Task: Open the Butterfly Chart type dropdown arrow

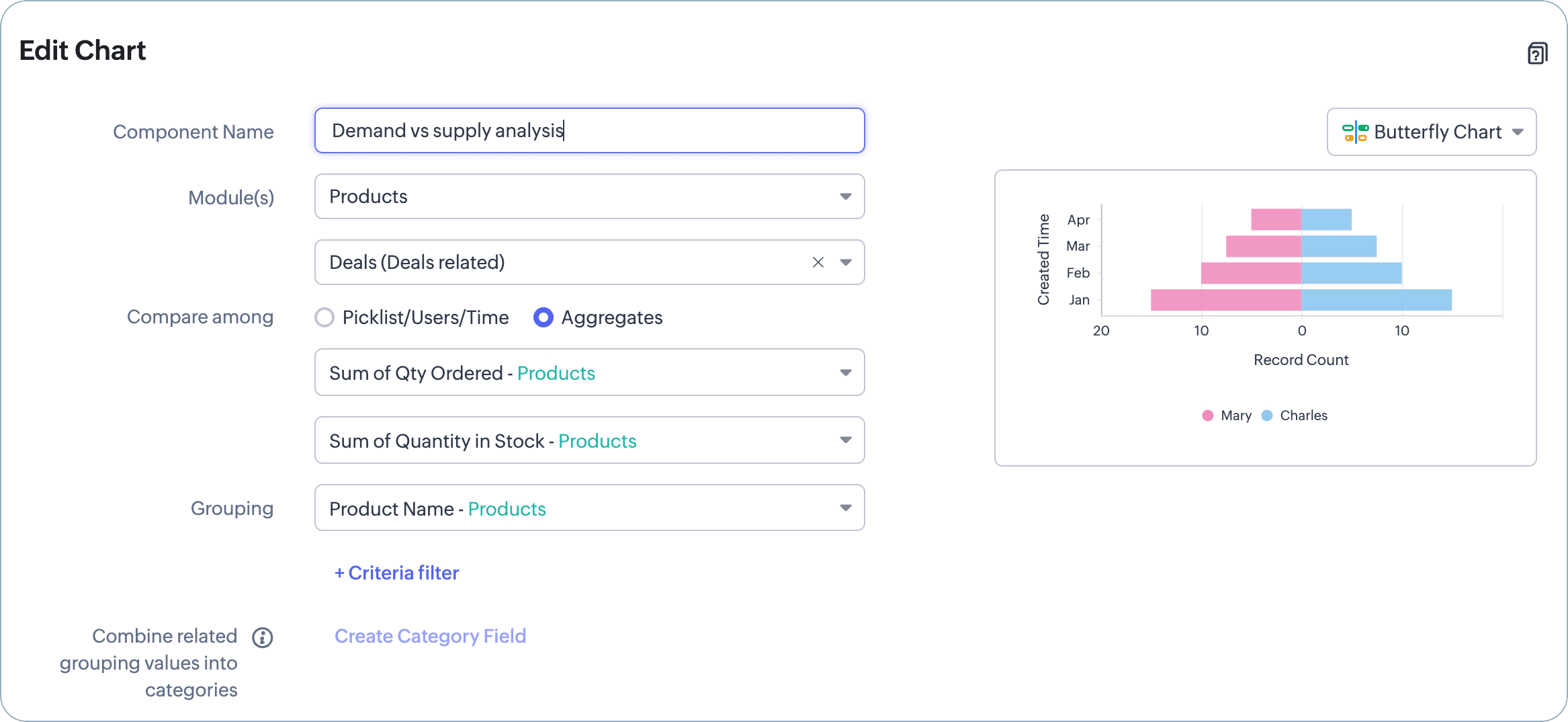Action: coord(1518,132)
